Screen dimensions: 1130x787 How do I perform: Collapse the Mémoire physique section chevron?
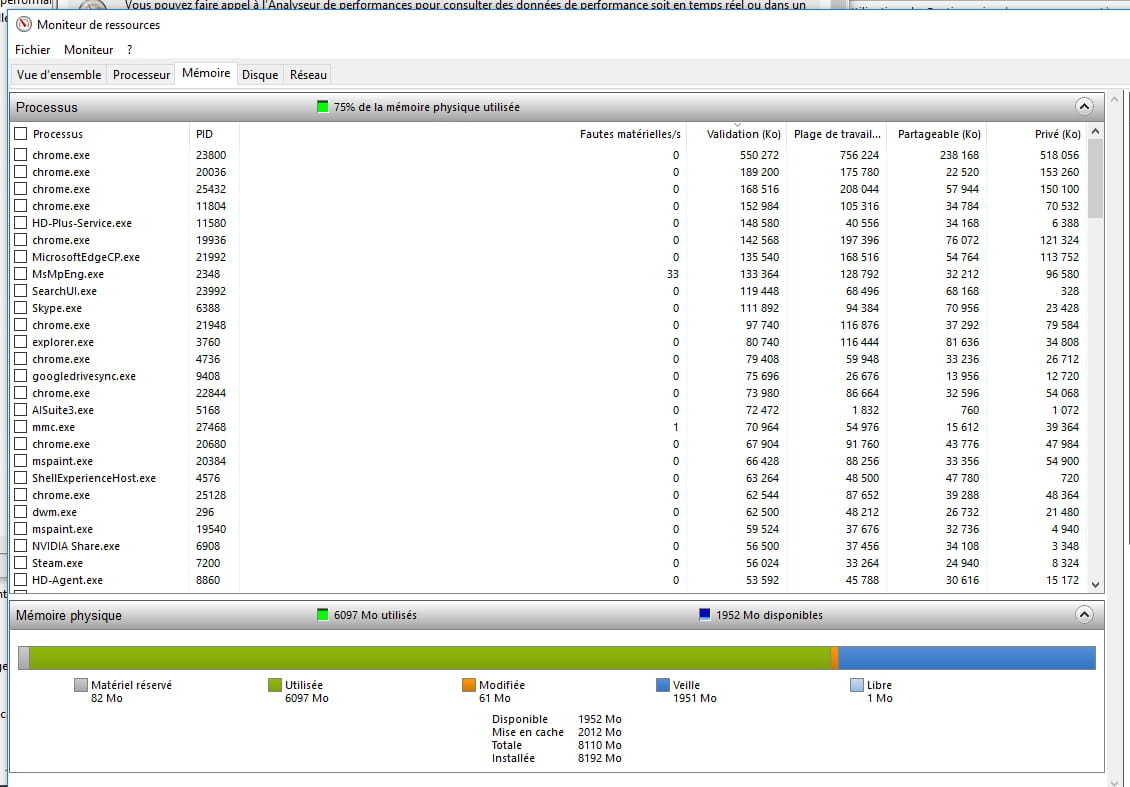[x=1084, y=615]
